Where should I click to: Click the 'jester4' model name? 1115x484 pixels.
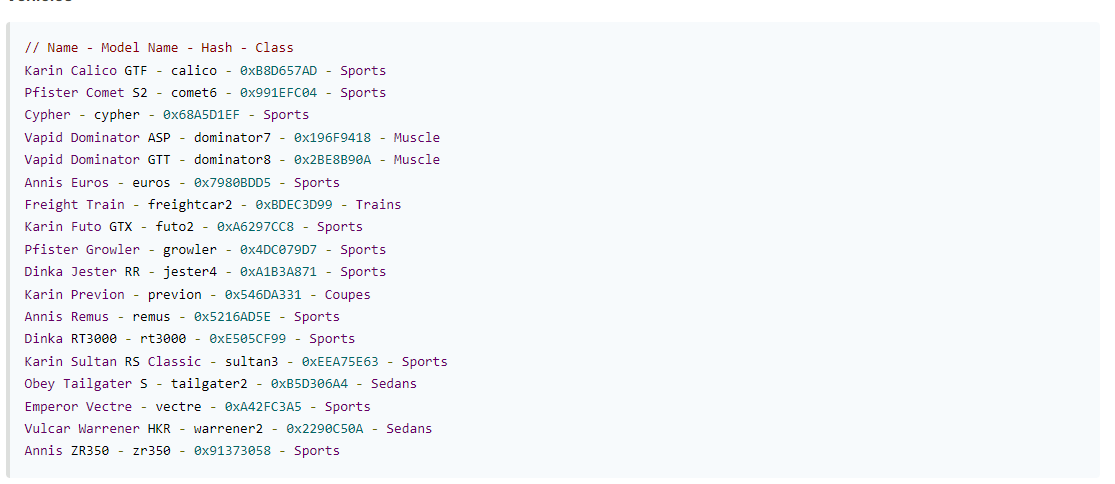(x=193, y=271)
